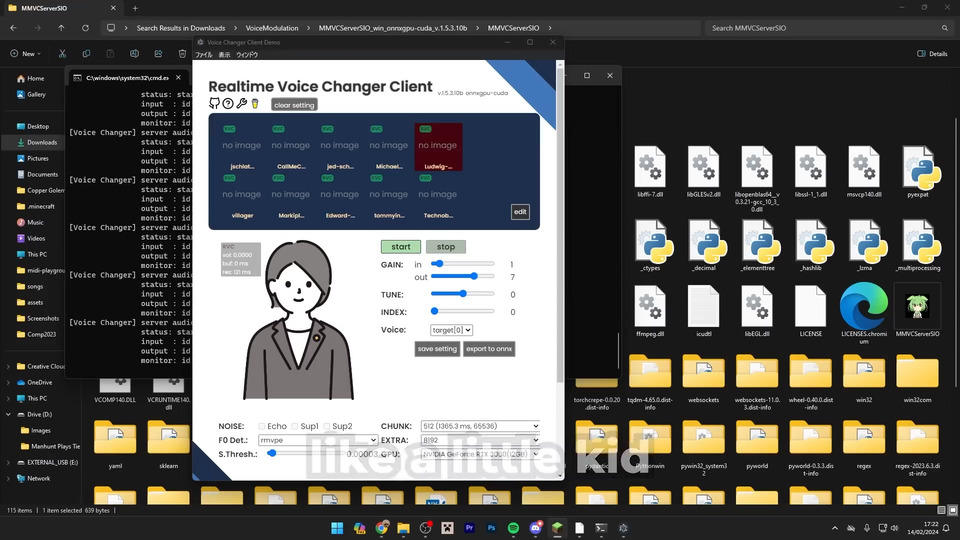Adjust the TUNE slider
The width and height of the screenshot is (960, 540).
coord(462,294)
